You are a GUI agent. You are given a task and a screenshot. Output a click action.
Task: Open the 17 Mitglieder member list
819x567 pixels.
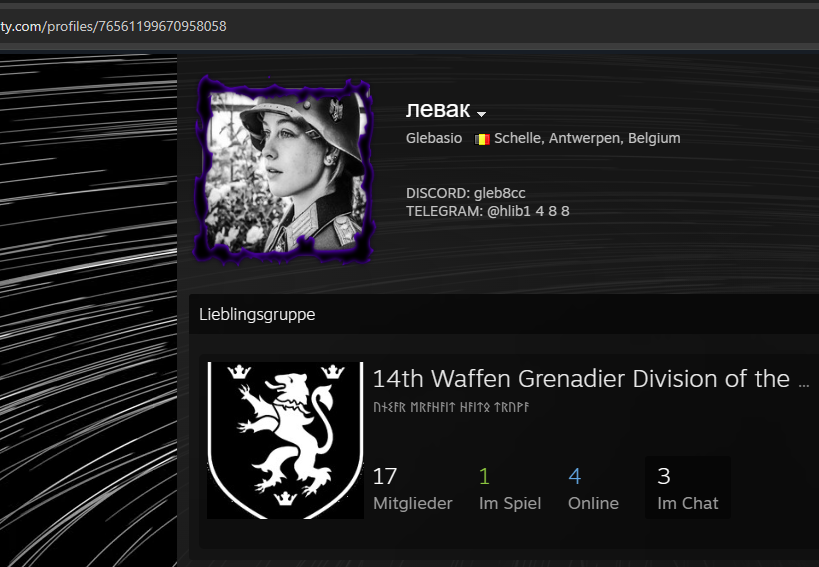[x=412, y=488]
